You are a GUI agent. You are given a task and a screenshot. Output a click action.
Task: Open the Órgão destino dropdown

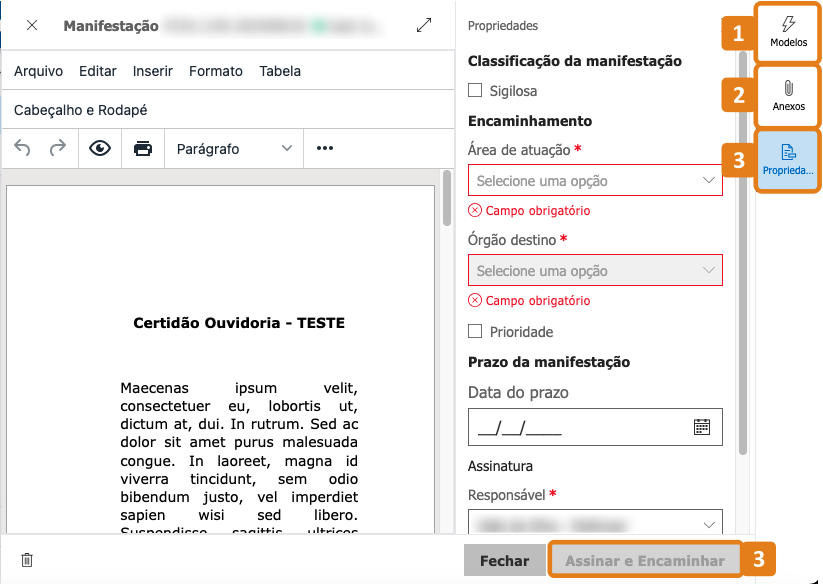click(595, 271)
